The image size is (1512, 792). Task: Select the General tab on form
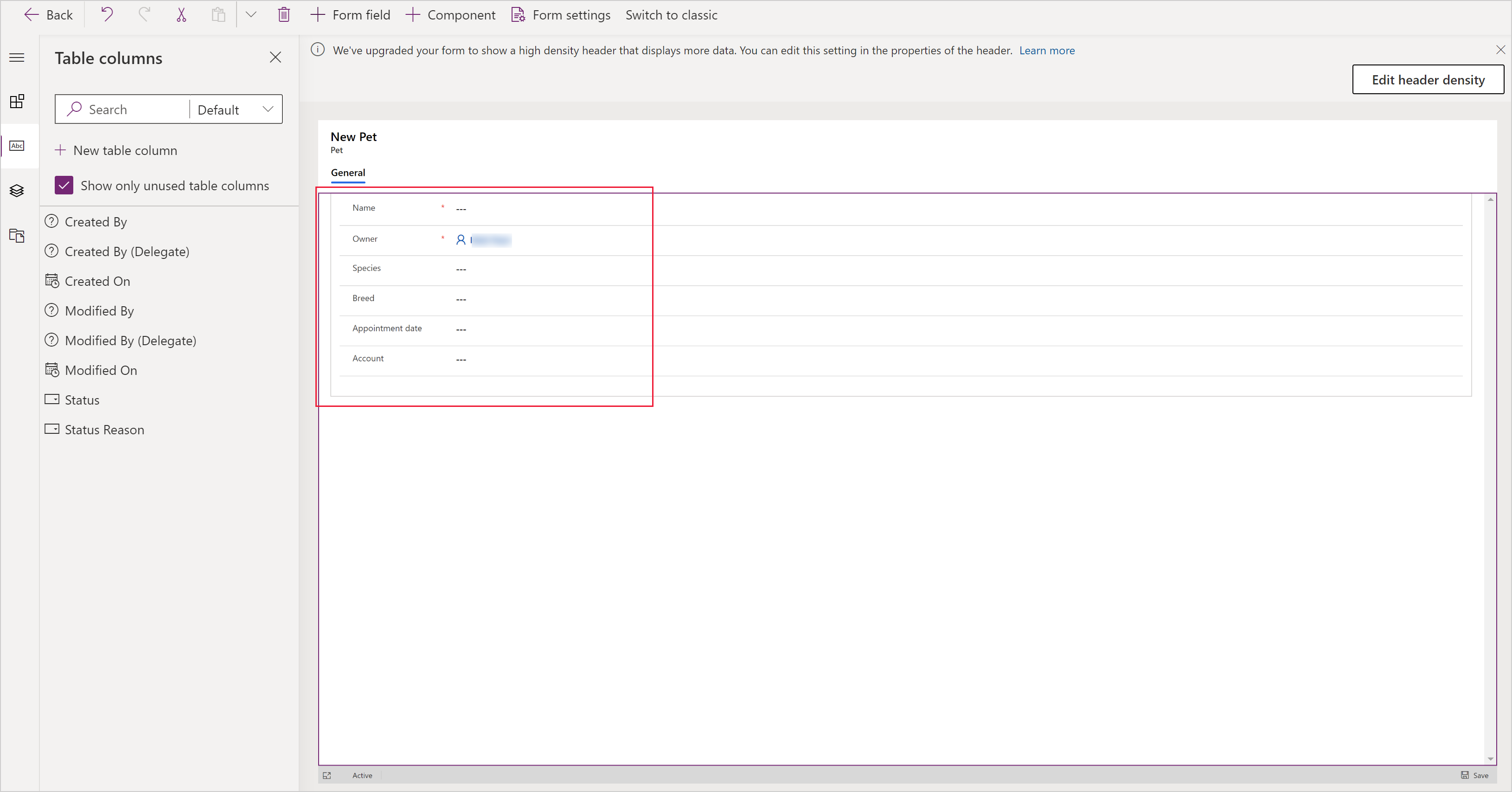pos(347,172)
